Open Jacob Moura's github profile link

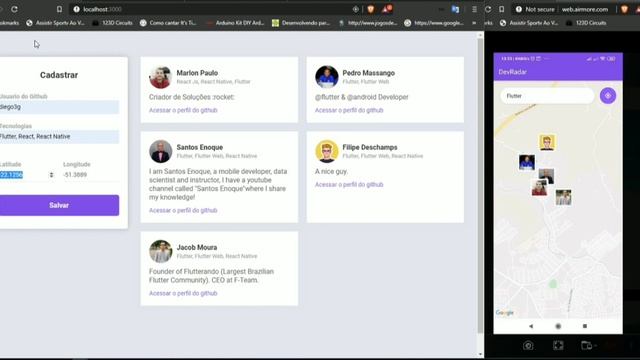183,293
